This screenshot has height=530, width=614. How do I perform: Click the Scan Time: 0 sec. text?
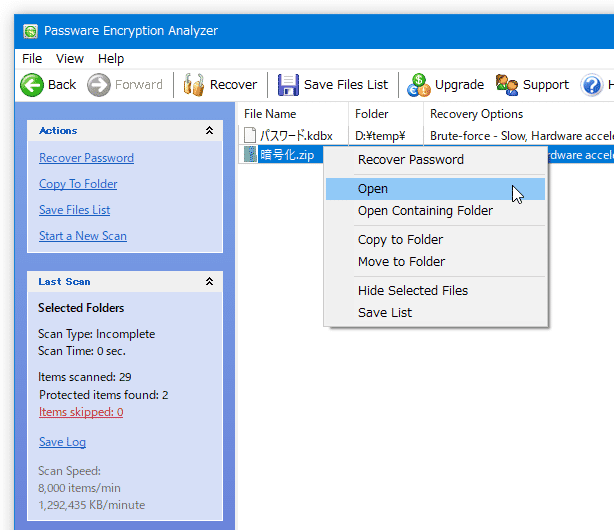(82, 351)
